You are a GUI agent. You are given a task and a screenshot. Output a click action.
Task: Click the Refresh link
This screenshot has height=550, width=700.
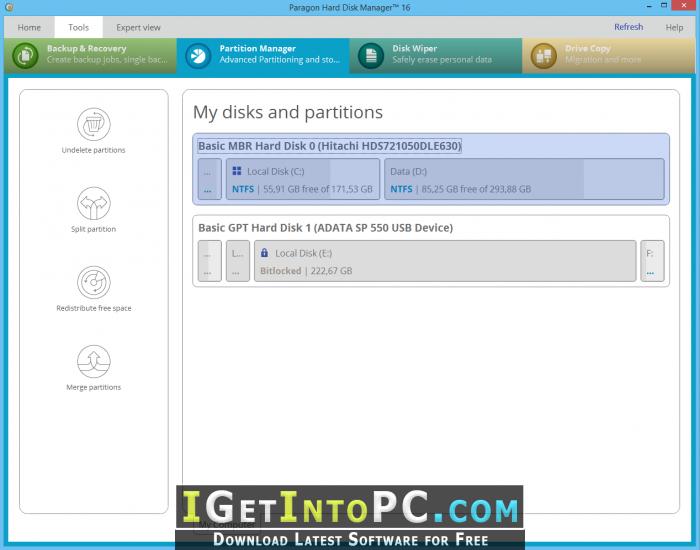629,27
